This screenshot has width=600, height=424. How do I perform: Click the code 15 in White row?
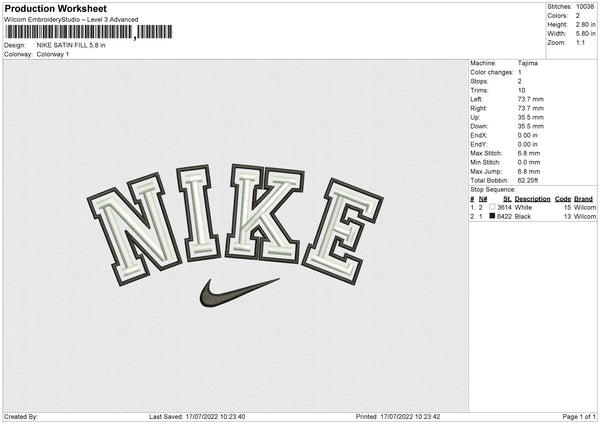pos(567,207)
